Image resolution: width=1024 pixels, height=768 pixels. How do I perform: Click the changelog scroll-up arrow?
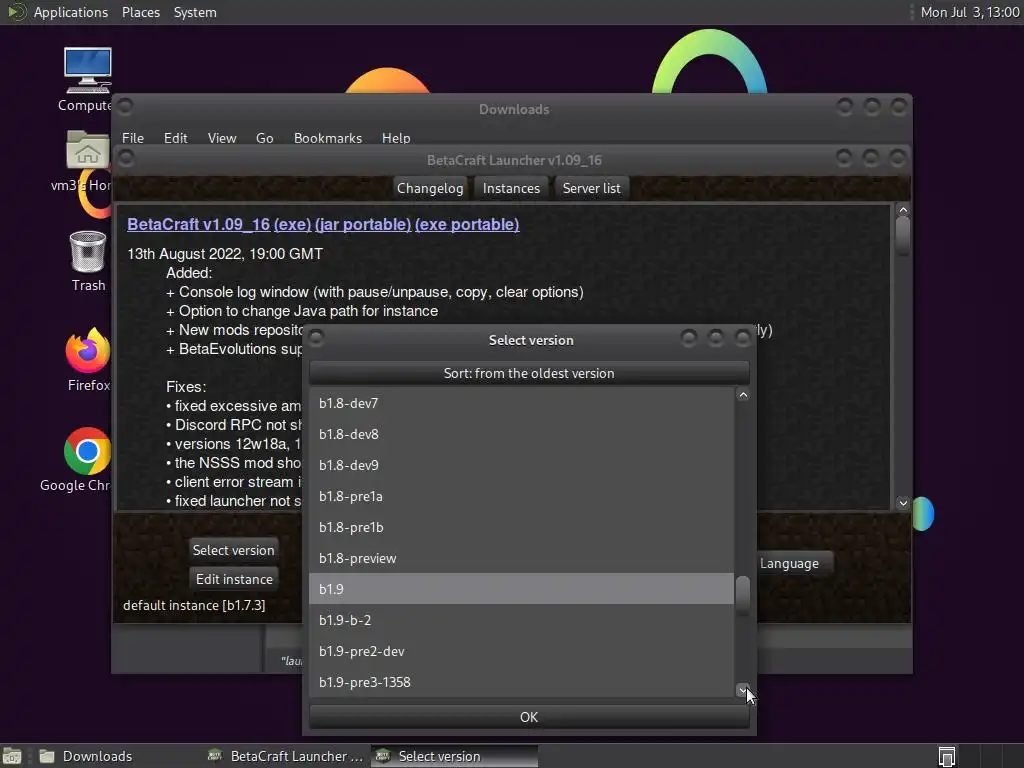coord(903,210)
